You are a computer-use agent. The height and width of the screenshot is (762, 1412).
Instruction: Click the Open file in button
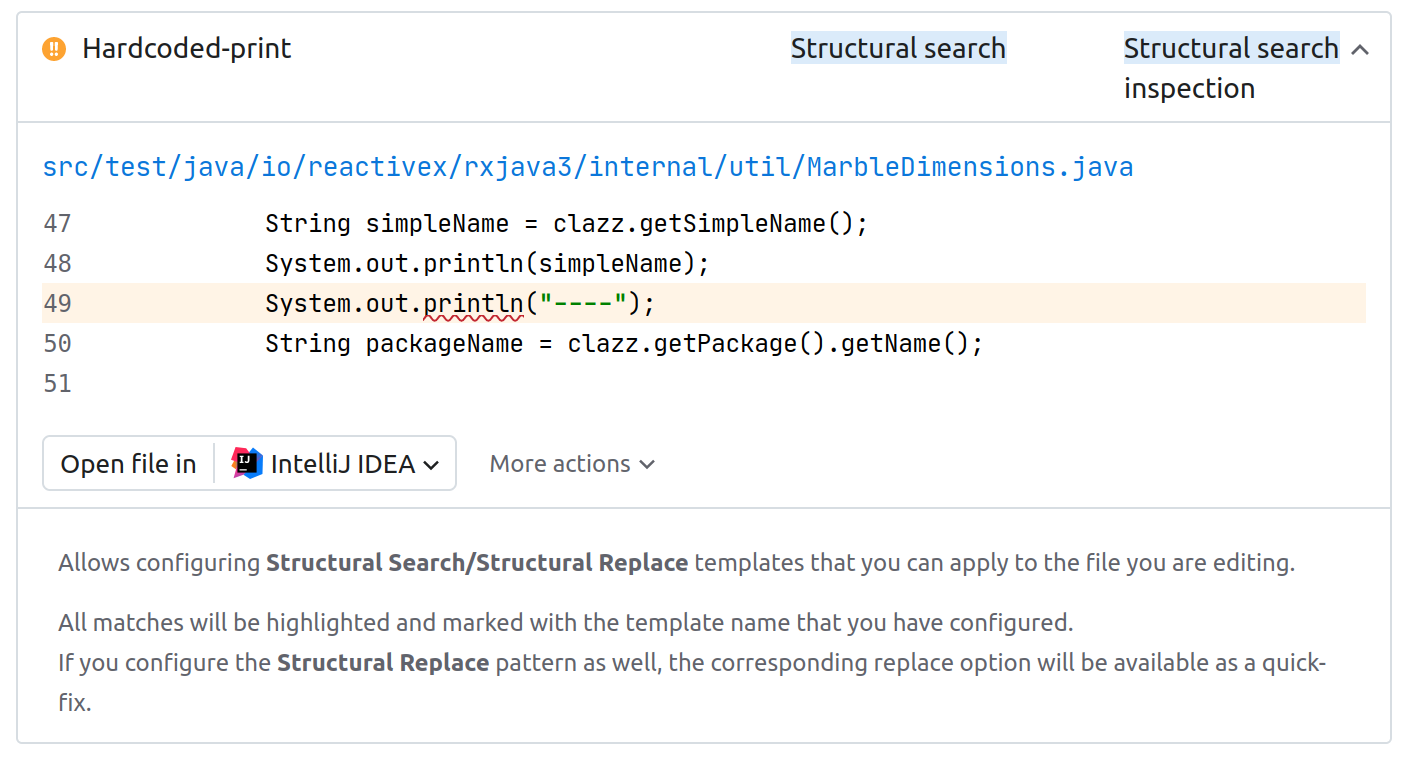coord(128,464)
